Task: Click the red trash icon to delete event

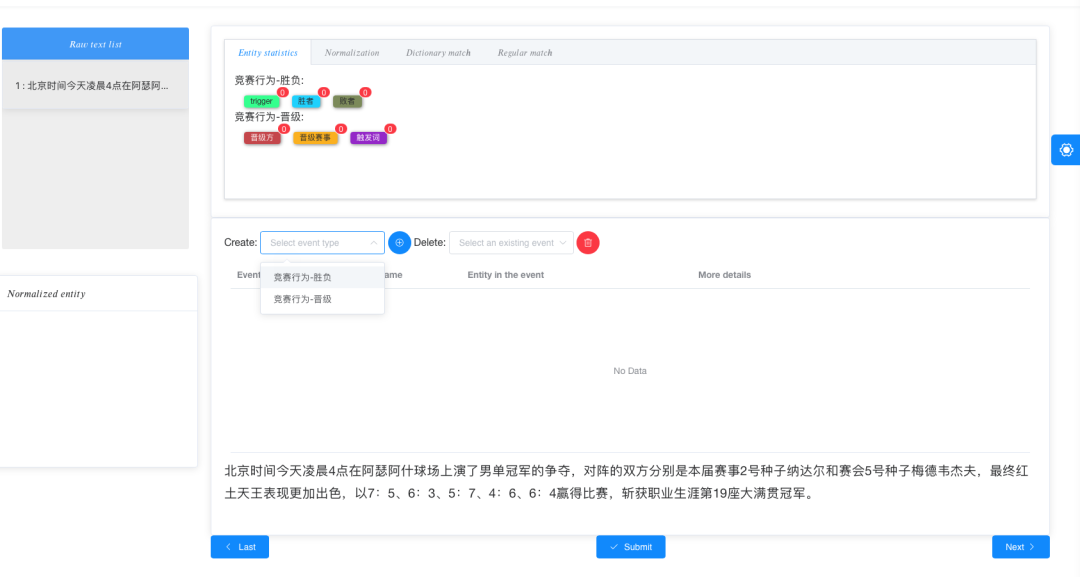Action: [588, 242]
